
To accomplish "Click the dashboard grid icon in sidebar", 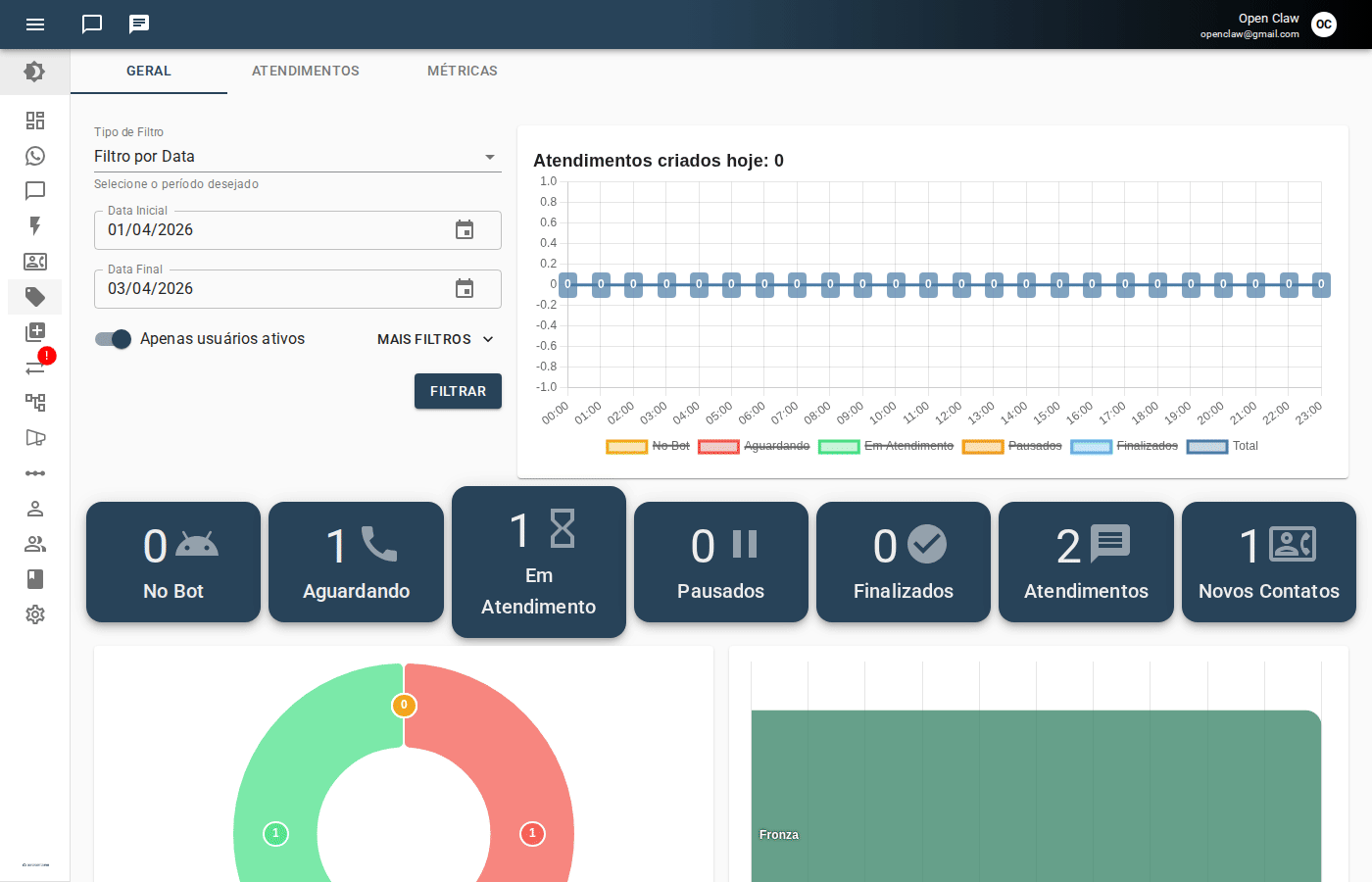I will (x=35, y=121).
